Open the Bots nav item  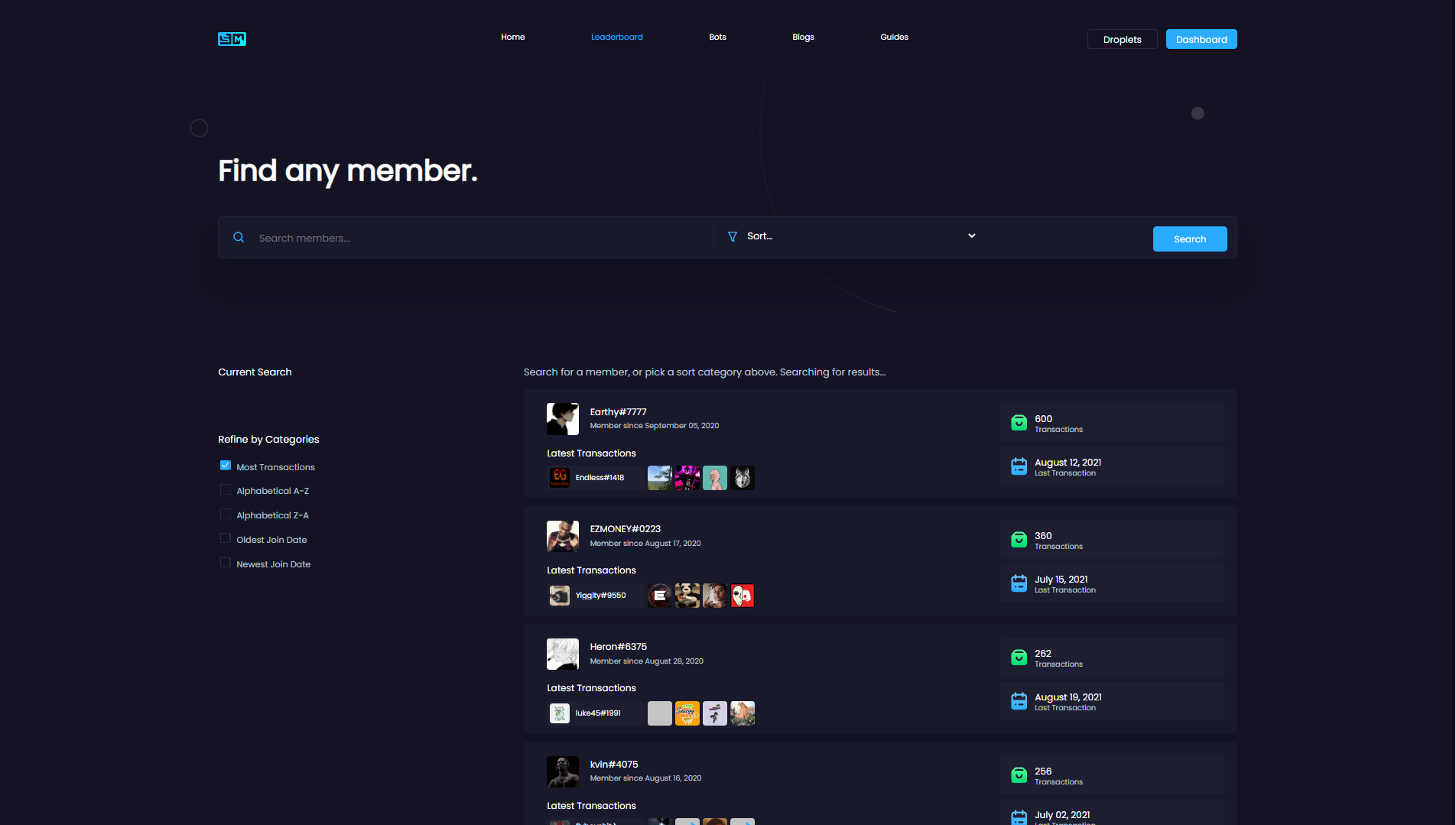click(x=717, y=37)
